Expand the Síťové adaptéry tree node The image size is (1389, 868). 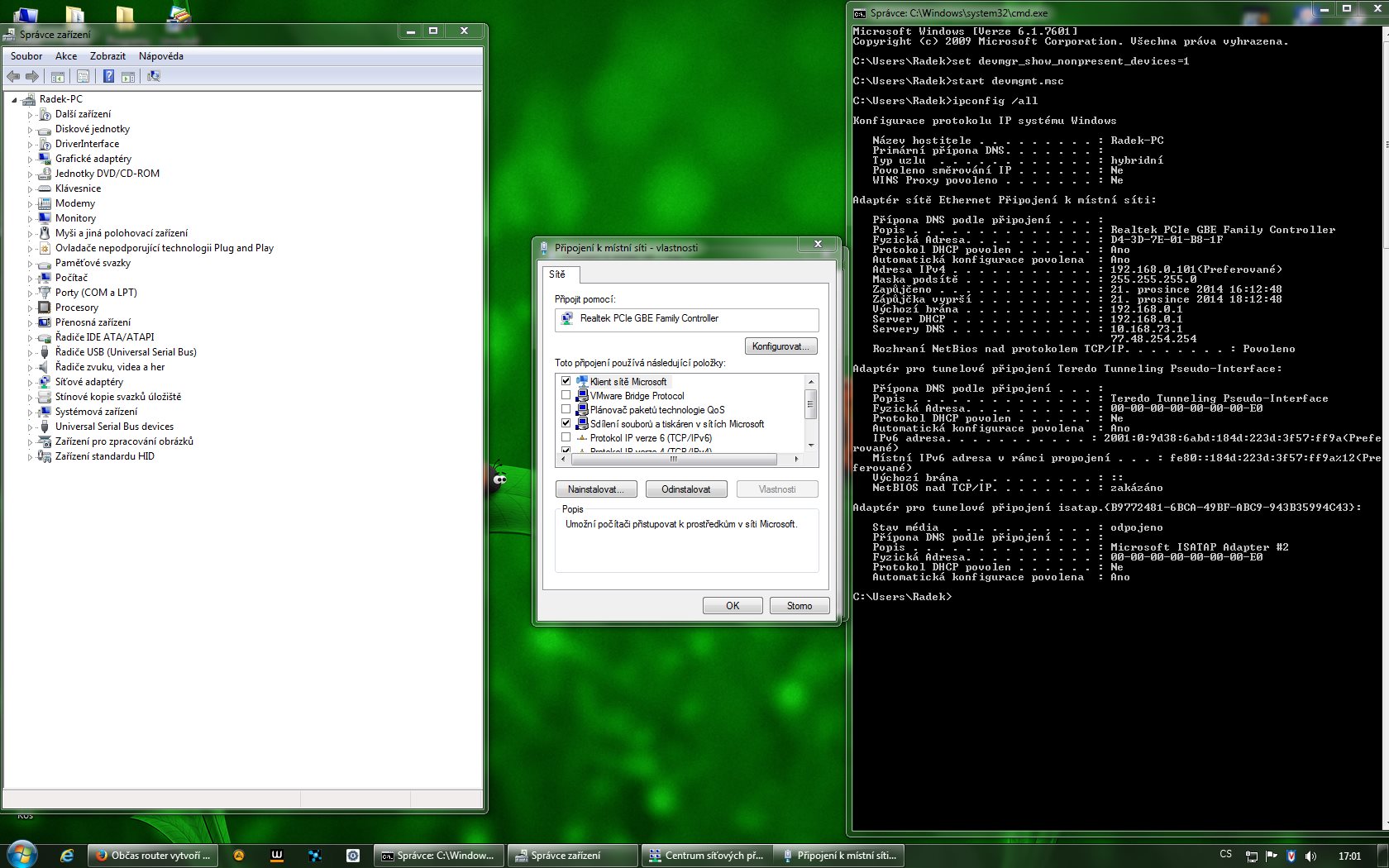pos(31,383)
